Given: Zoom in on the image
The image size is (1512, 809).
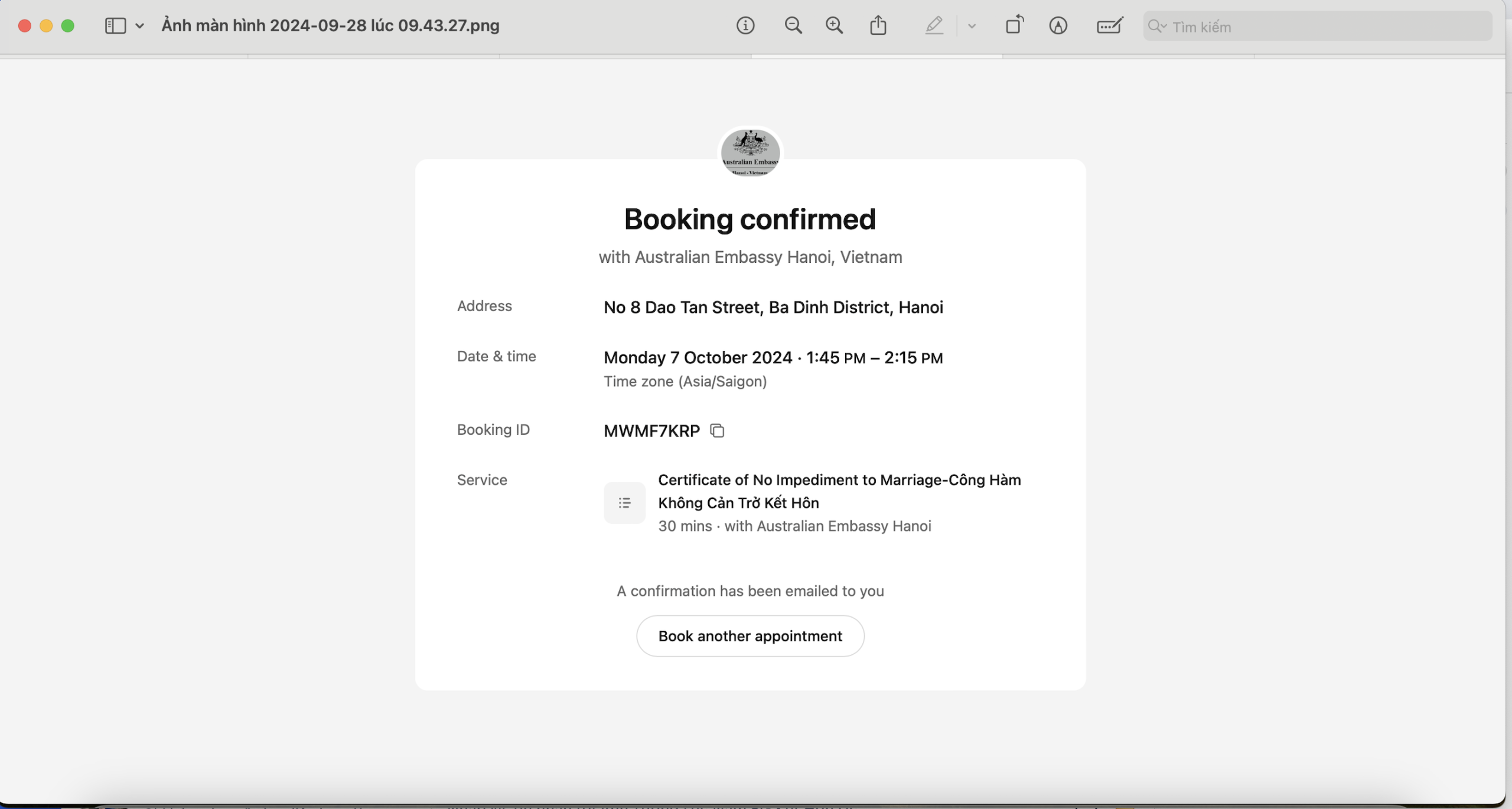Looking at the screenshot, I should click(x=834, y=26).
